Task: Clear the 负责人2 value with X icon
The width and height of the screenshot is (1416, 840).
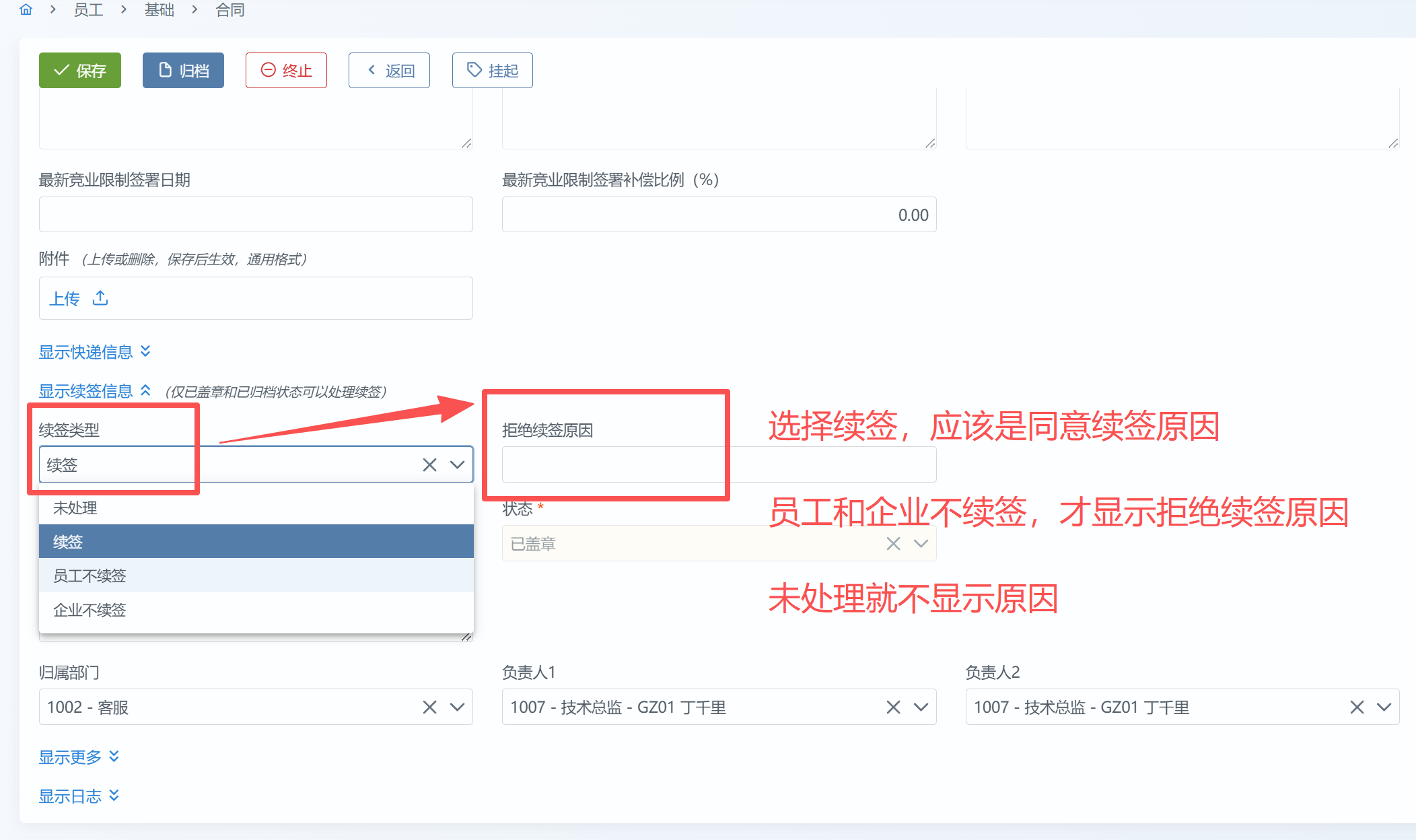Action: coord(1357,707)
